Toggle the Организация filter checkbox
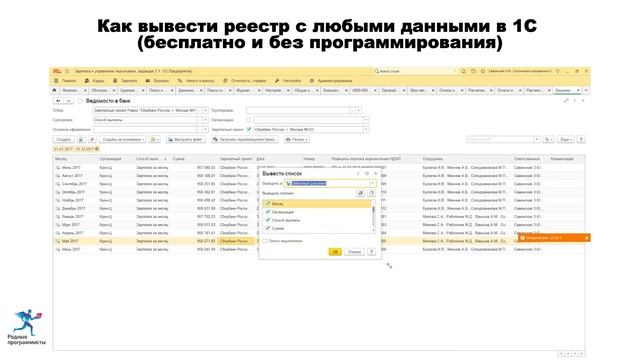Viewport: 640px width, 360px height. (249, 120)
